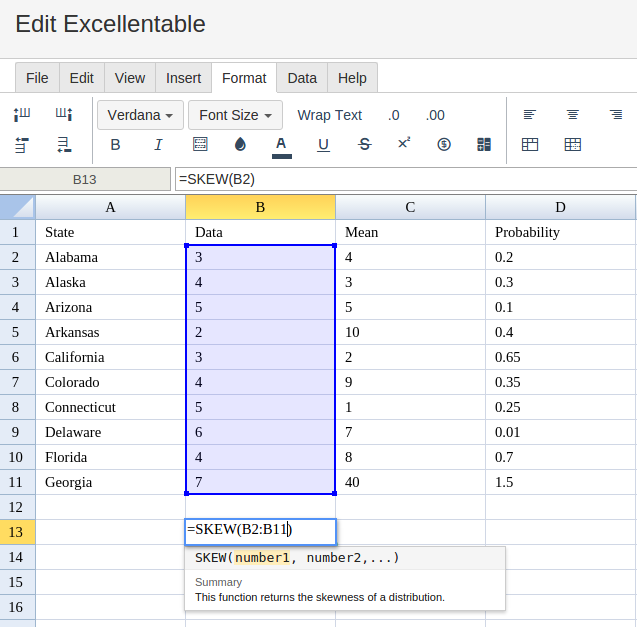The height and width of the screenshot is (627, 637).
Task: Toggle bold formatting
Action: (115, 145)
